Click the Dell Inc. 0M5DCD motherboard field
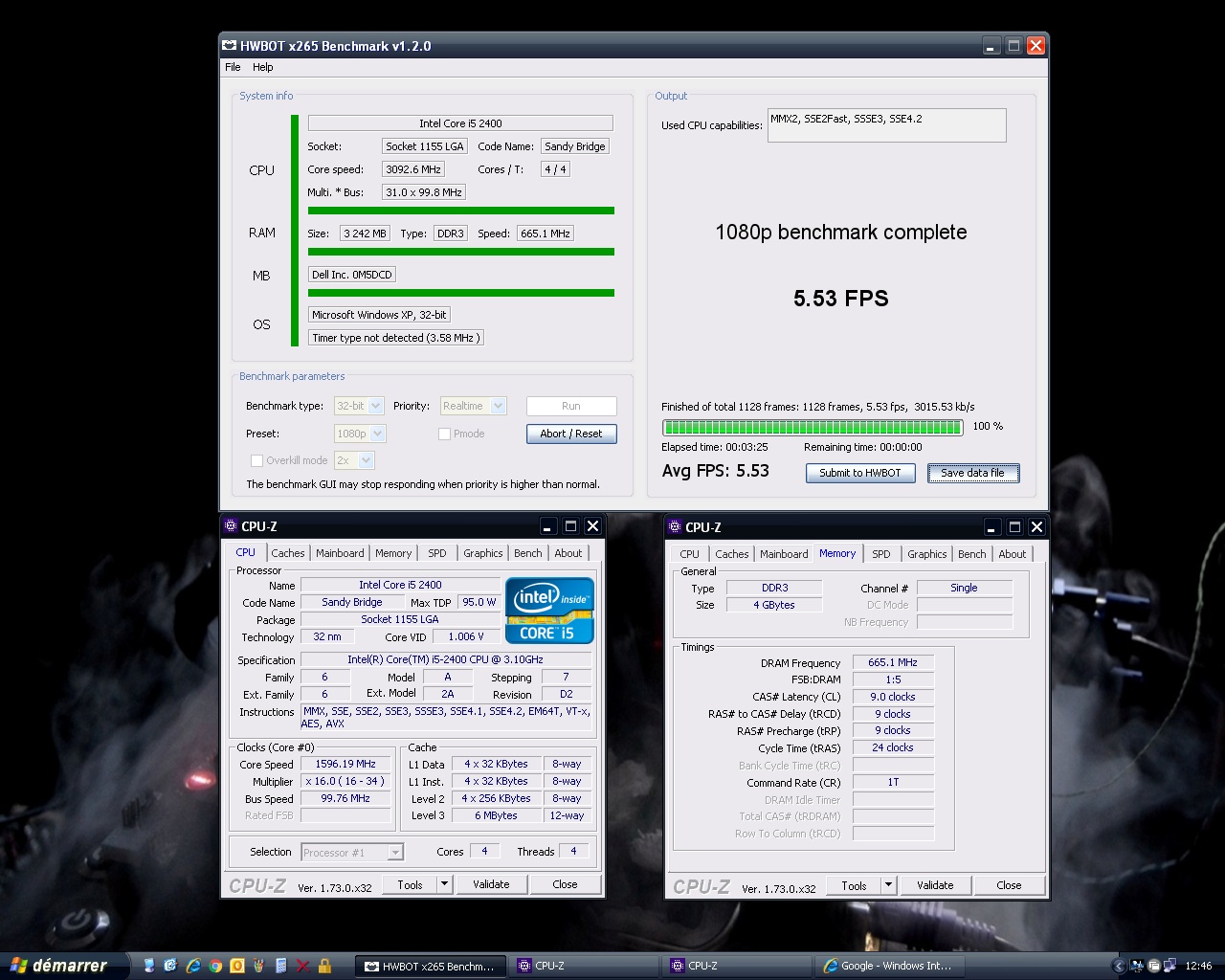Image resolution: width=1225 pixels, height=980 pixels. point(352,275)
